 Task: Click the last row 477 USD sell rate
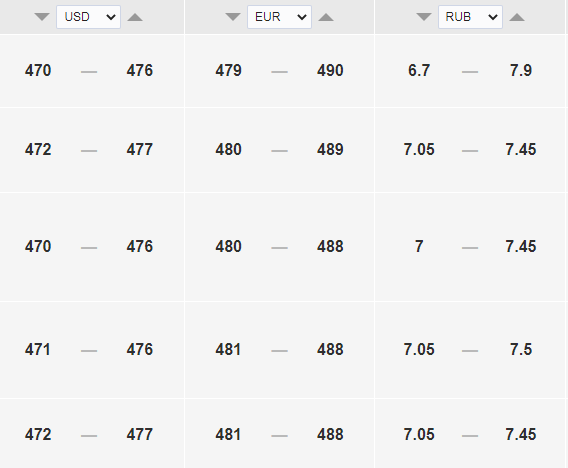(140, 434)
